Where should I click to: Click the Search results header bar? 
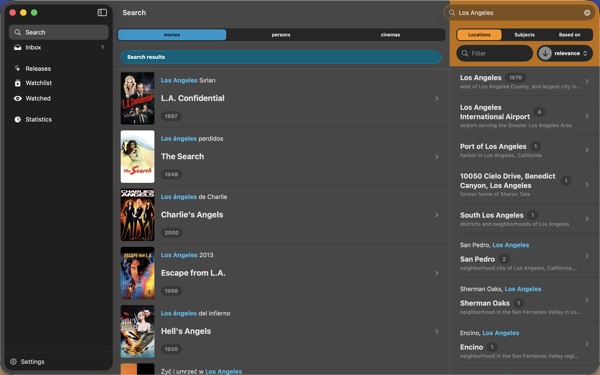tap(281, 57)
